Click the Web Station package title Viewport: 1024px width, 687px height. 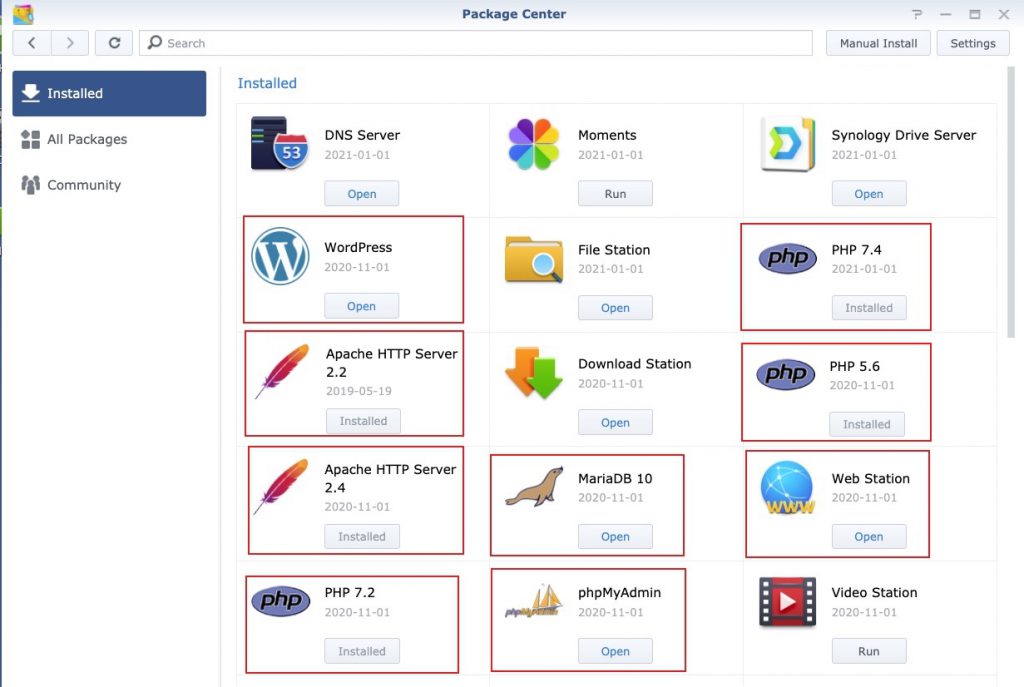pos(871,479)
